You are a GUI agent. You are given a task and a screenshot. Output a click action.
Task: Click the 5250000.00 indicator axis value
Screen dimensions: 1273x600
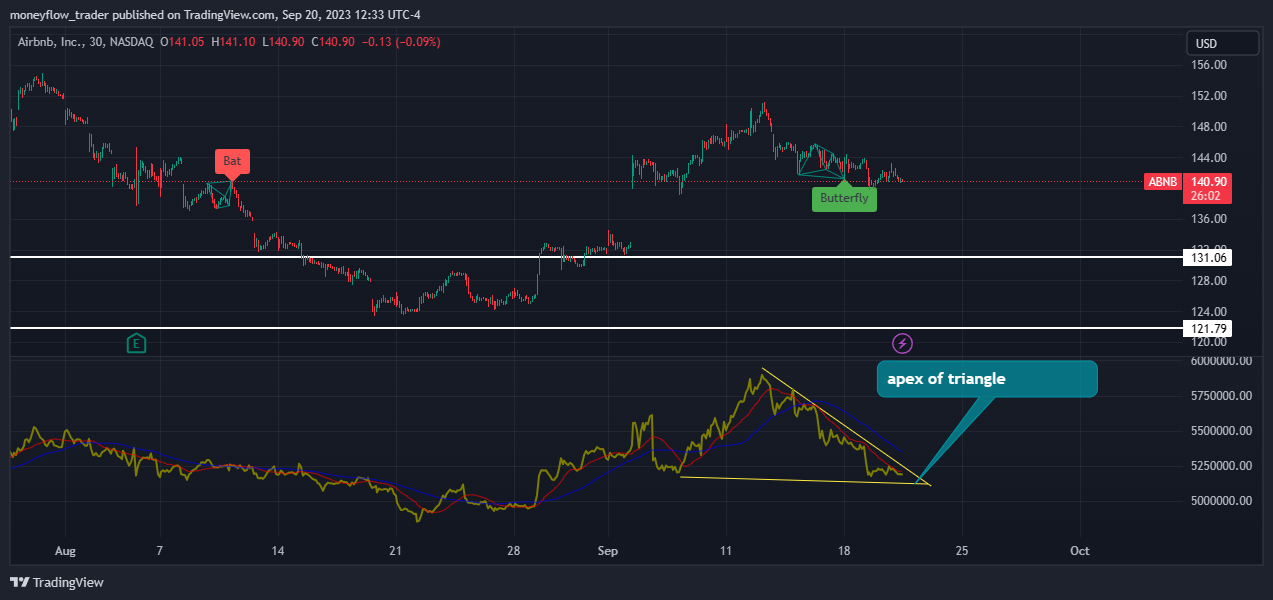[x=1221, y=465]
